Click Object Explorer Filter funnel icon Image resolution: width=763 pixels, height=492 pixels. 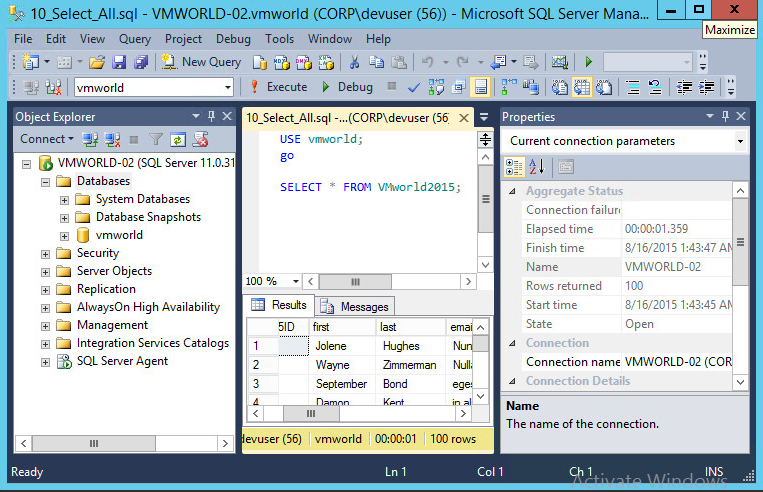pos(156,140)
